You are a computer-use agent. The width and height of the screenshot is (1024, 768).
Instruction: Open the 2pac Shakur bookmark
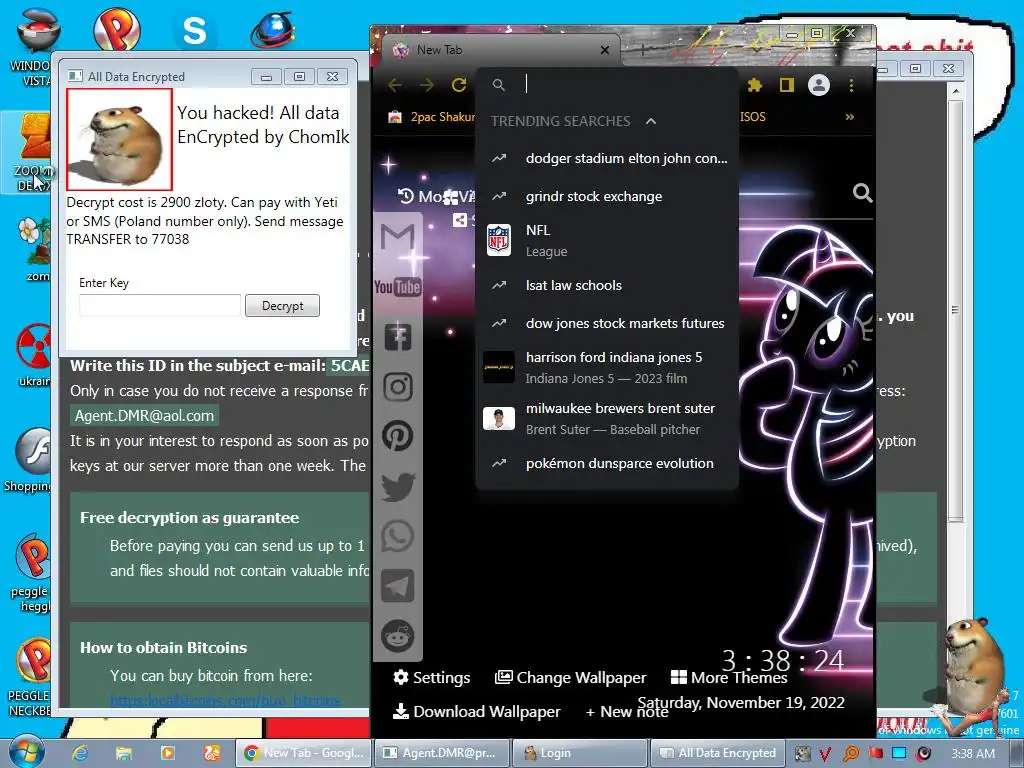click(431, 117)
